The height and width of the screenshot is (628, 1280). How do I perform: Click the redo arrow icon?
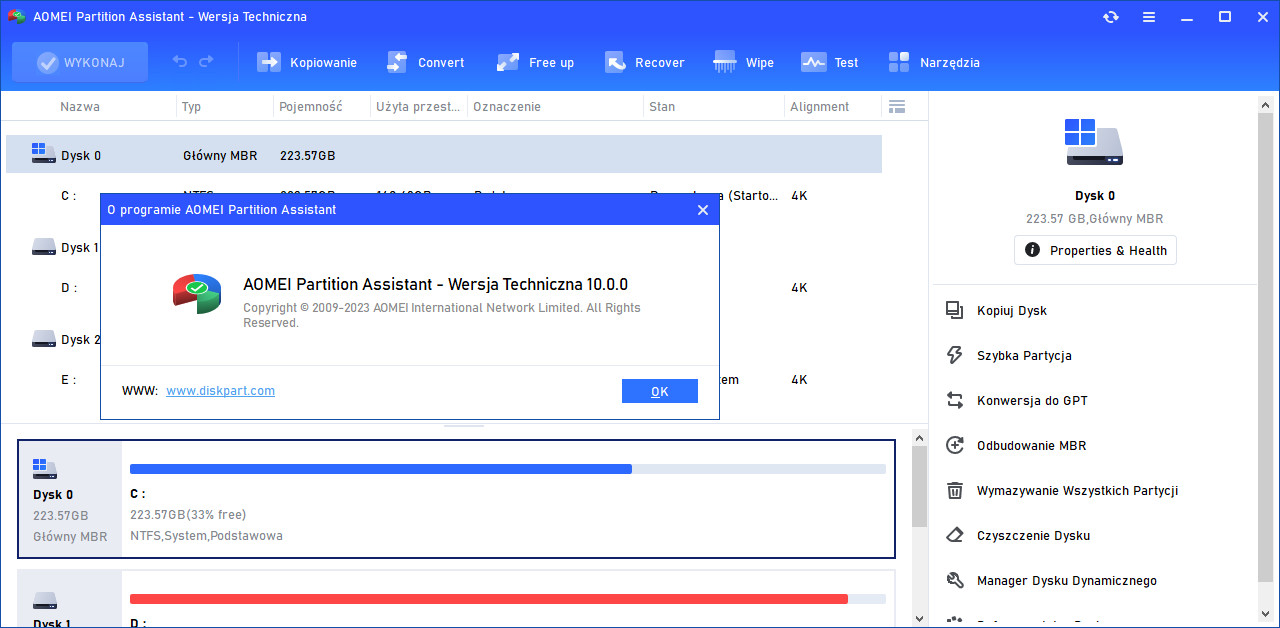[x=206, y=62]
